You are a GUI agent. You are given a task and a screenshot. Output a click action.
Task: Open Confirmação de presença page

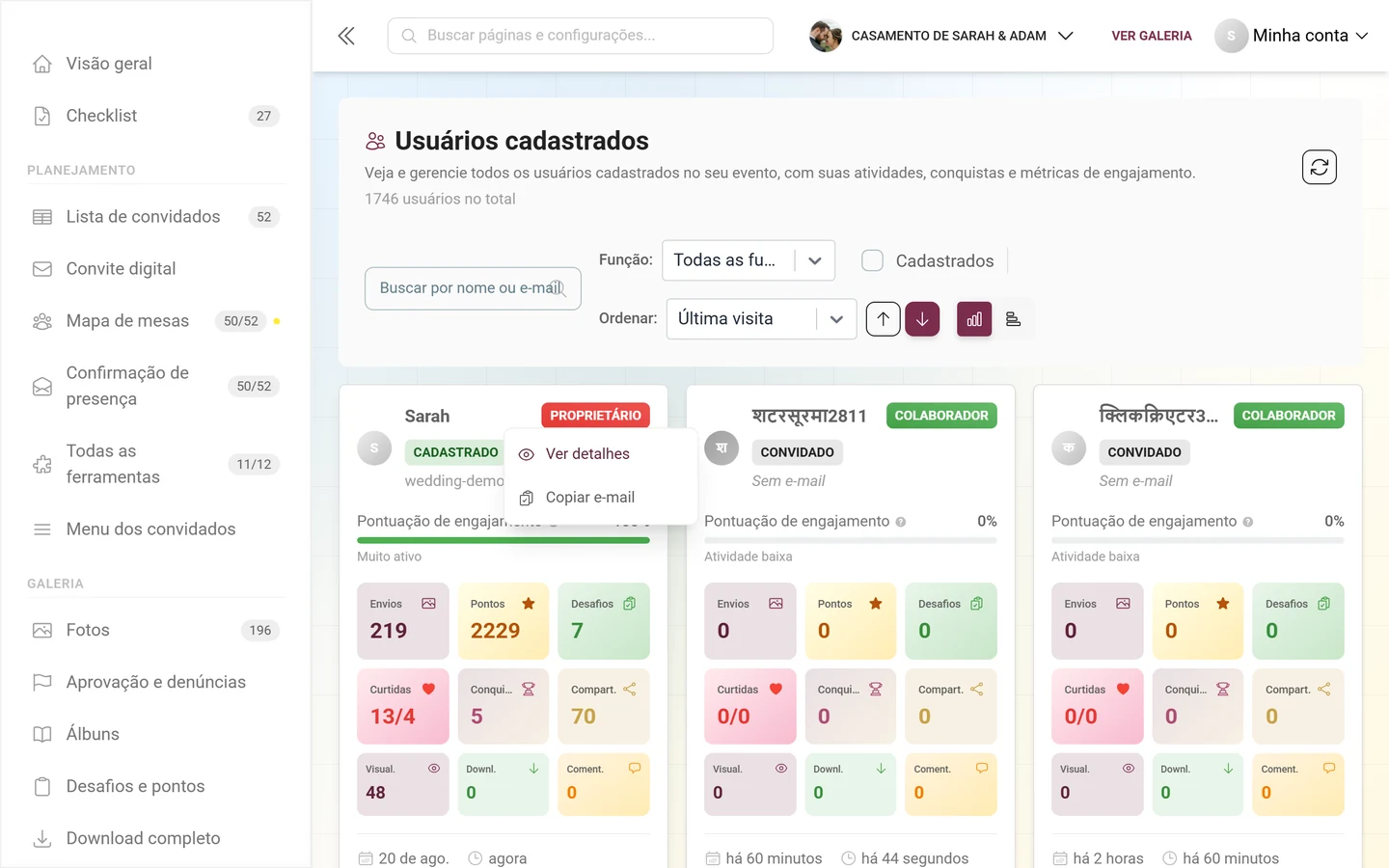155,386
